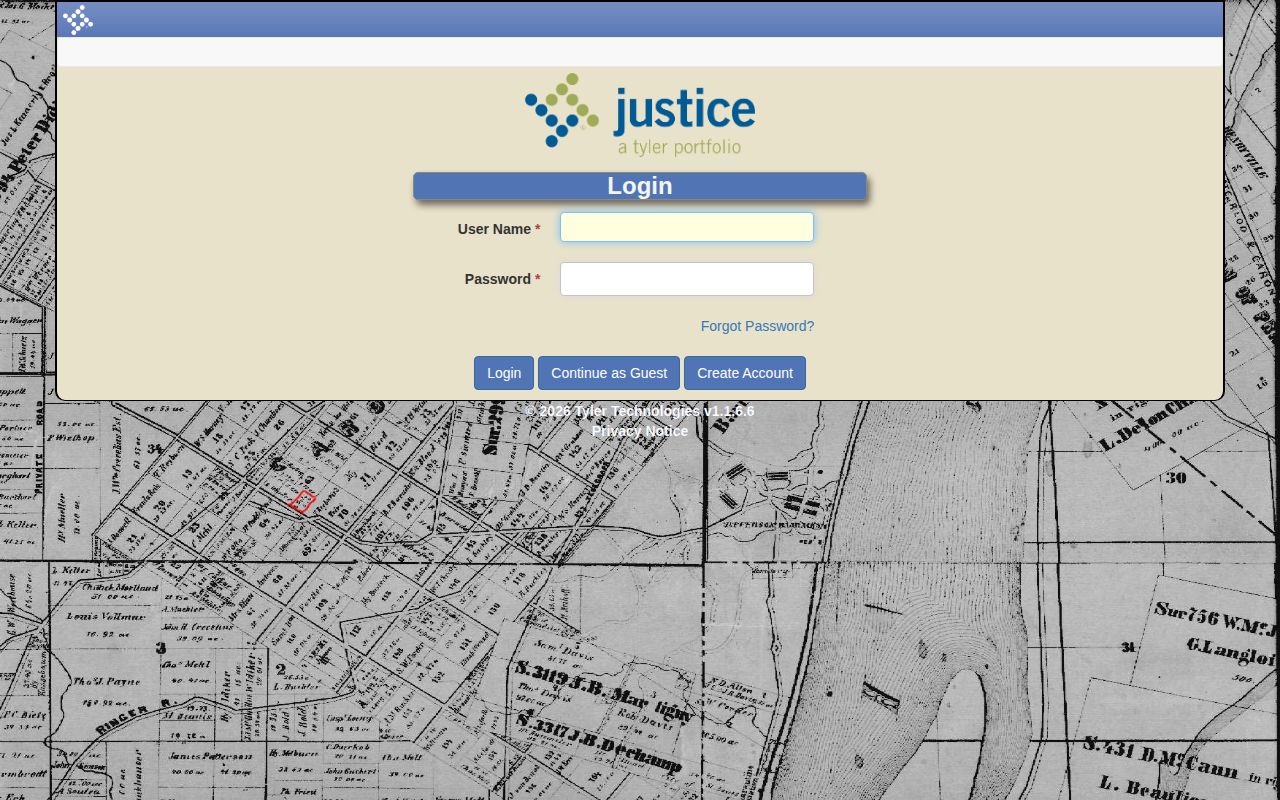Click the Login button
The image size is (1280, 800).
(x=504, y=373)
